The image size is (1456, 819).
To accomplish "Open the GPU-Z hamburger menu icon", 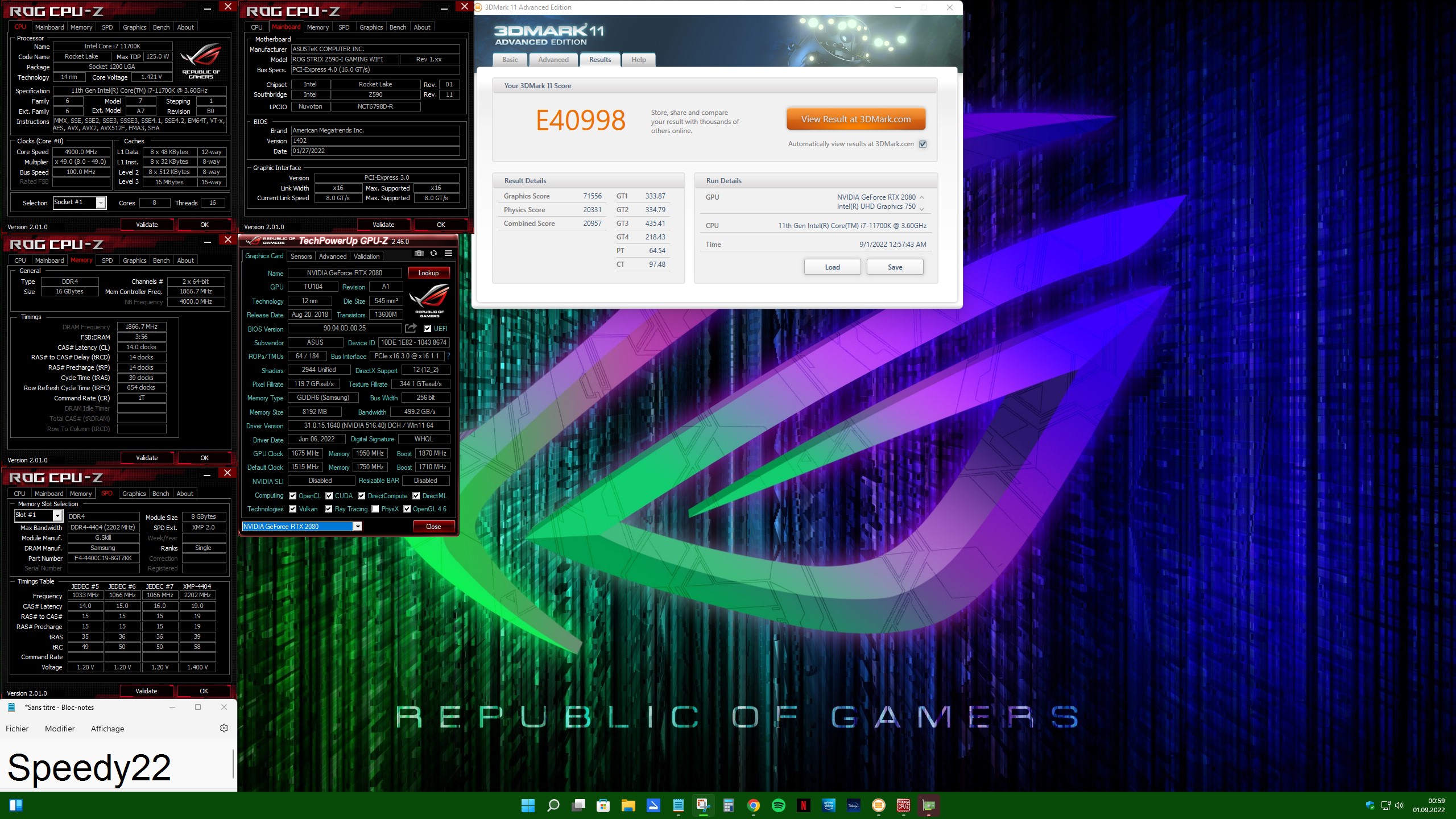I will point(448,253).
